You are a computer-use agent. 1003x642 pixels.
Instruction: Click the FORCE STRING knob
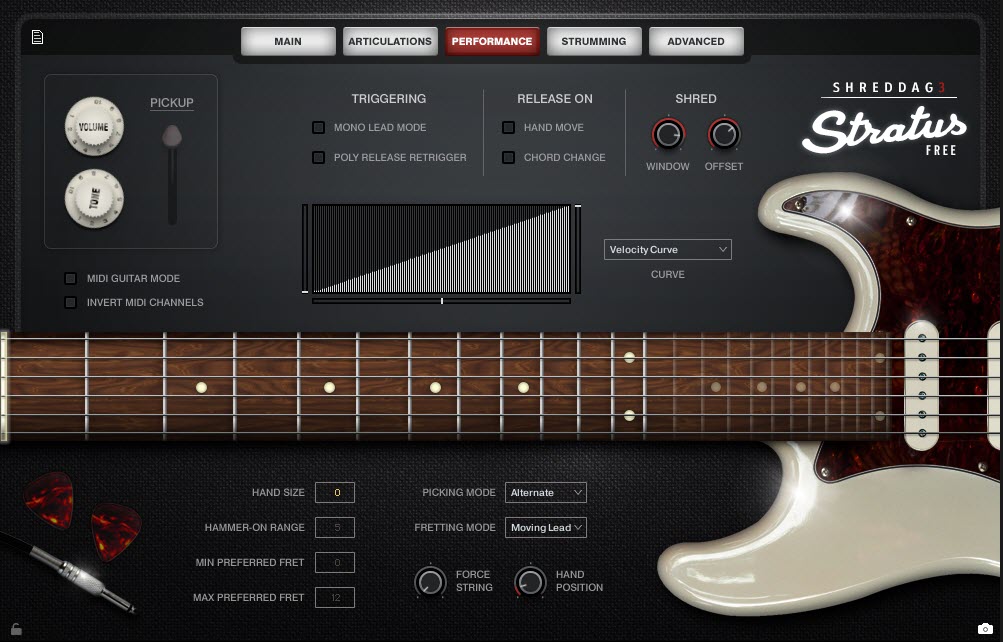tap(430, 581)
